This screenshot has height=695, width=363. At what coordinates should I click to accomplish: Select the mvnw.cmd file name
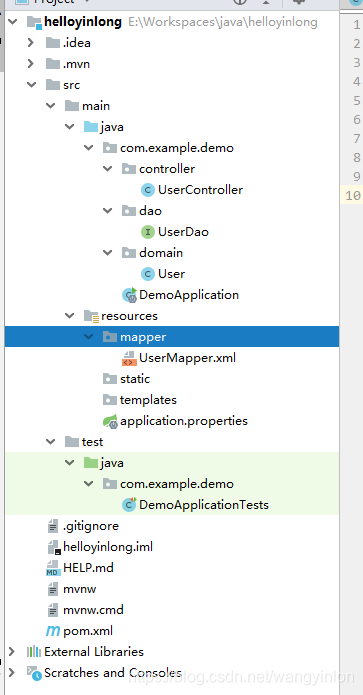93,610
